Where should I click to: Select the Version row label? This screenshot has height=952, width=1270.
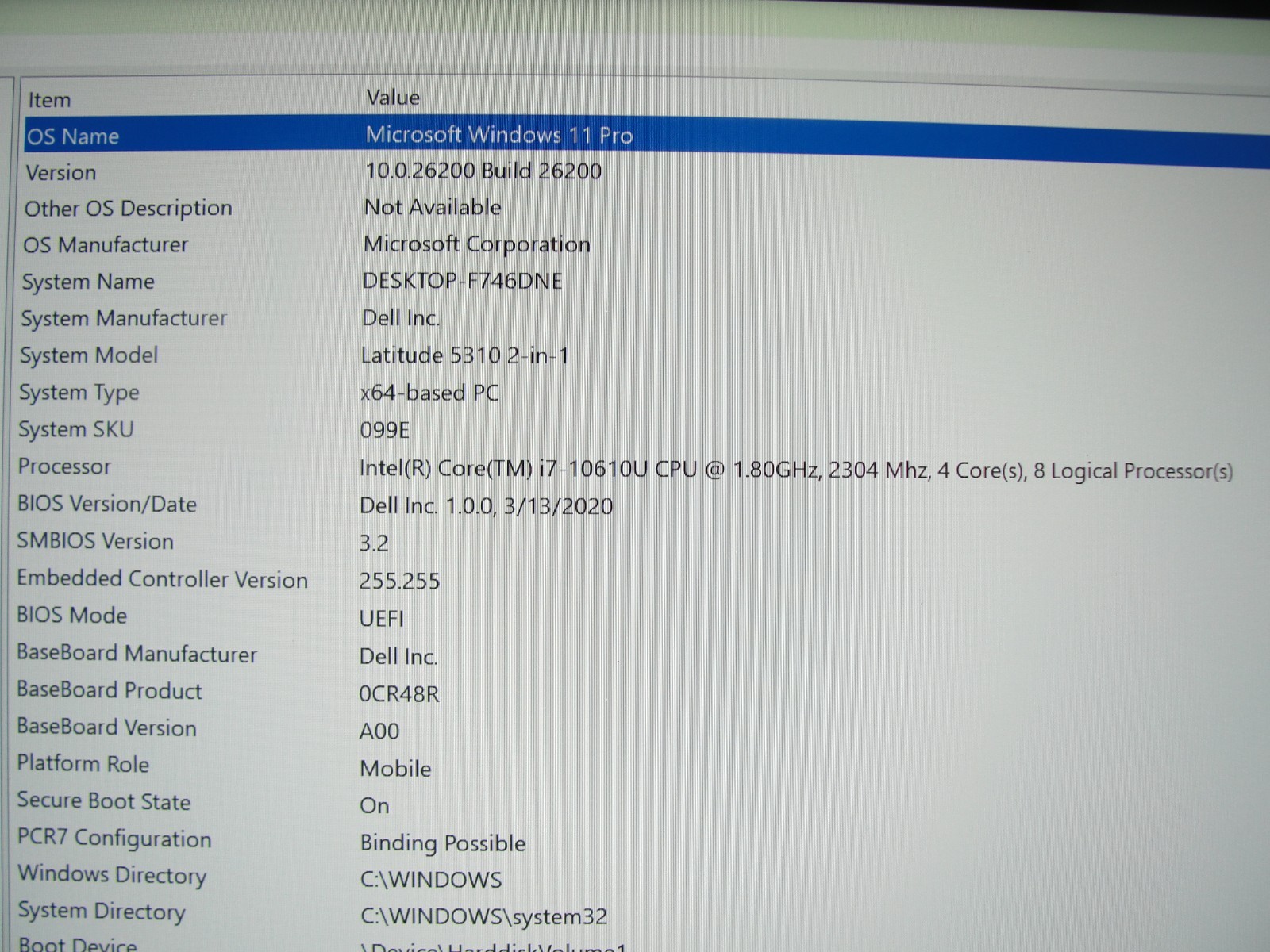(x=61, y=173)
